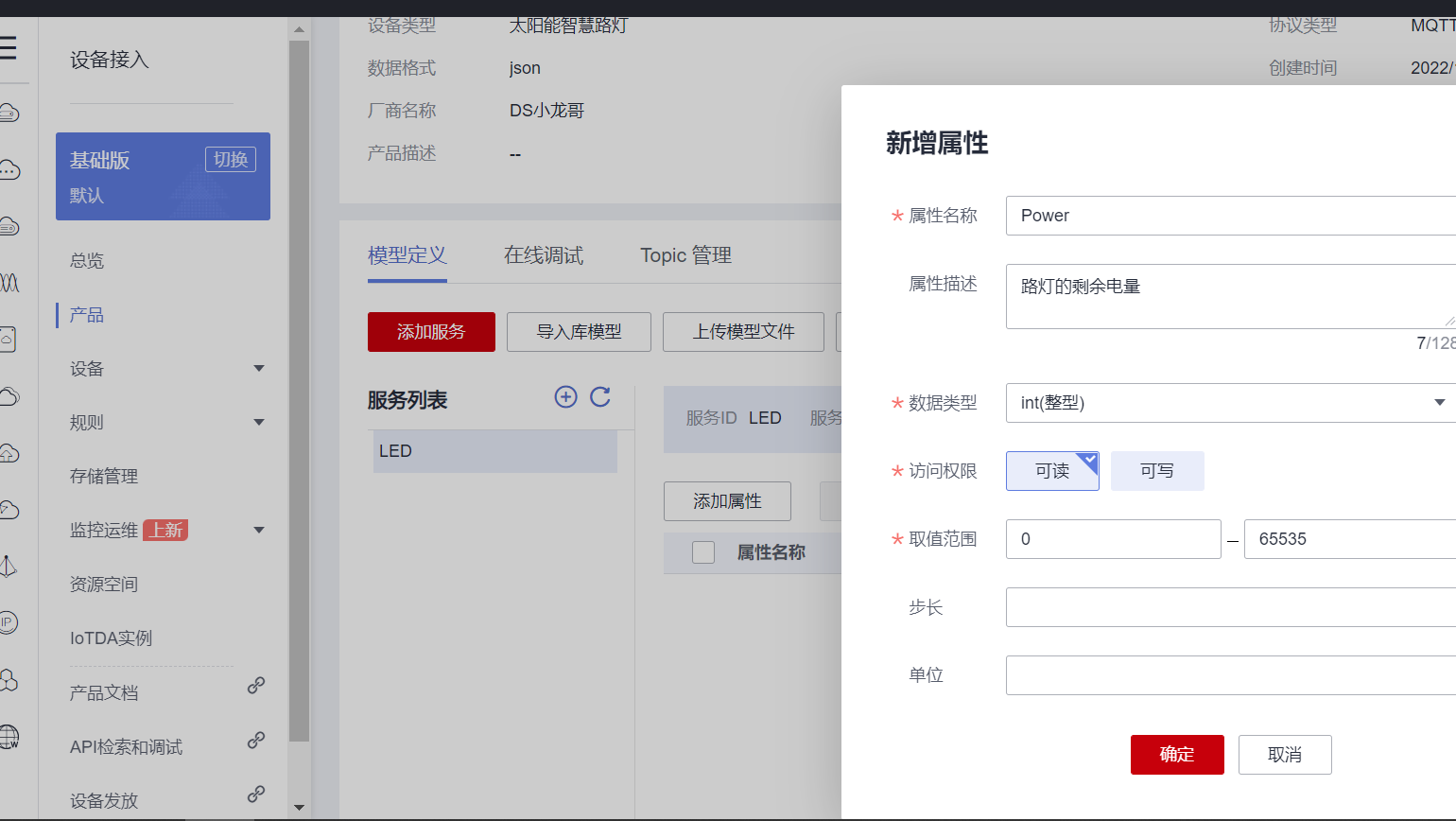Click the IP icon in left icon bar
This screenshot has height=821, width=1456.
tap(9, 622)
